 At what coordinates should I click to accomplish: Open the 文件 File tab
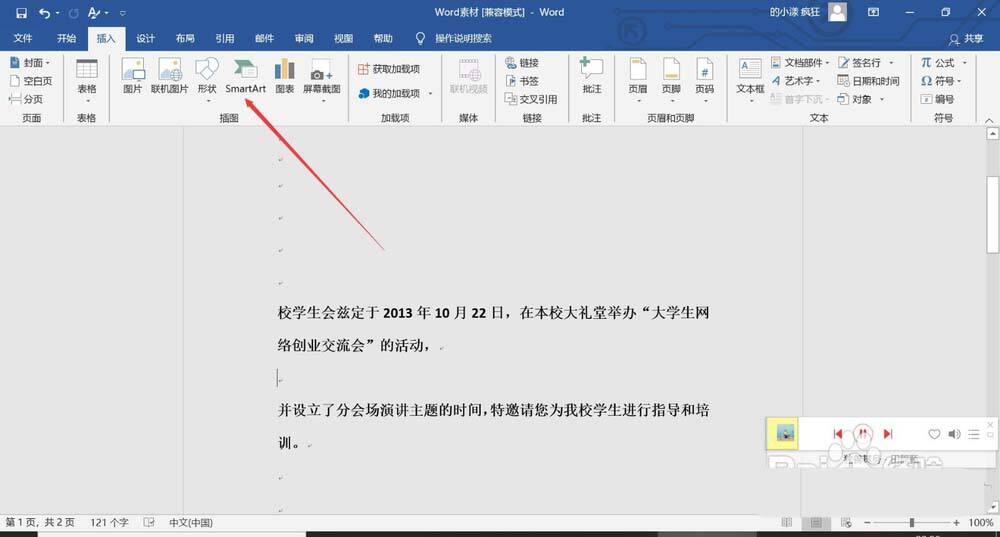click(x=23, y=38)
